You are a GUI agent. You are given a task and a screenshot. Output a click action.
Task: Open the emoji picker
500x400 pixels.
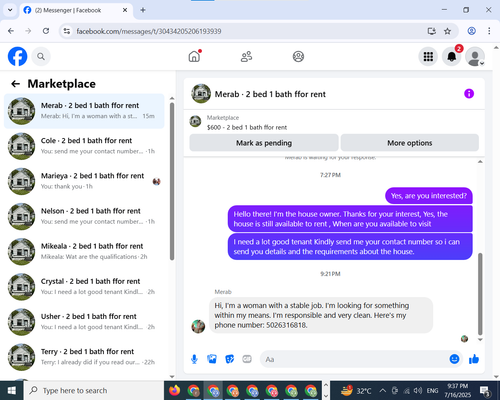click(454, 359)
